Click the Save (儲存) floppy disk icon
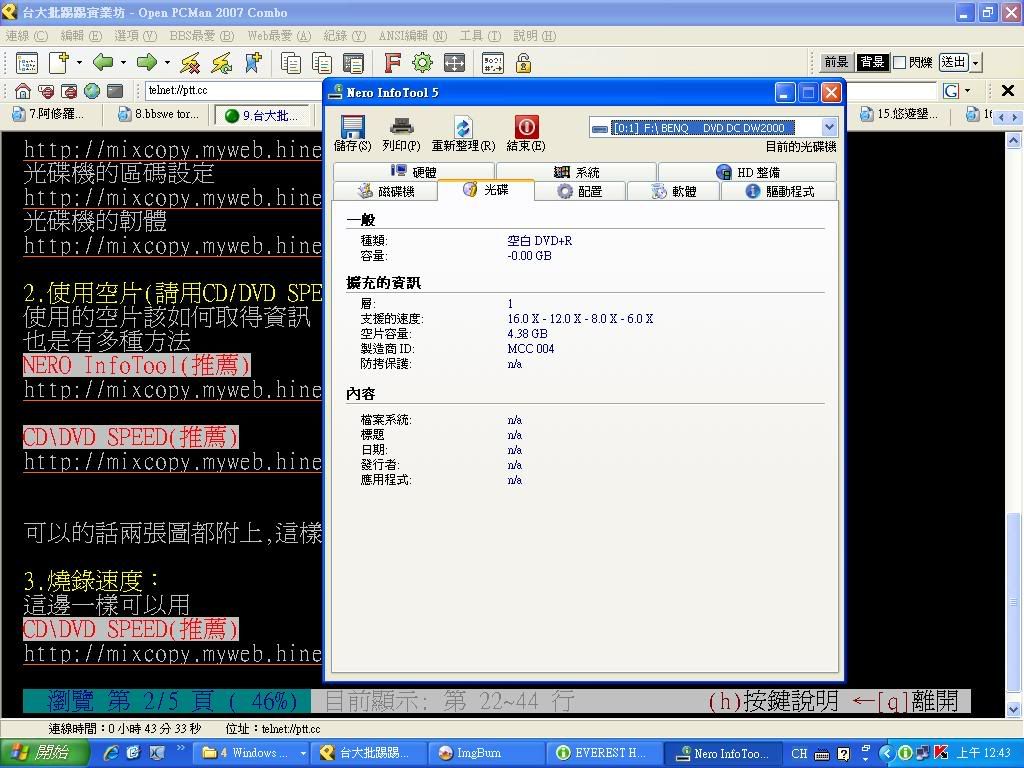 point(352,128)
